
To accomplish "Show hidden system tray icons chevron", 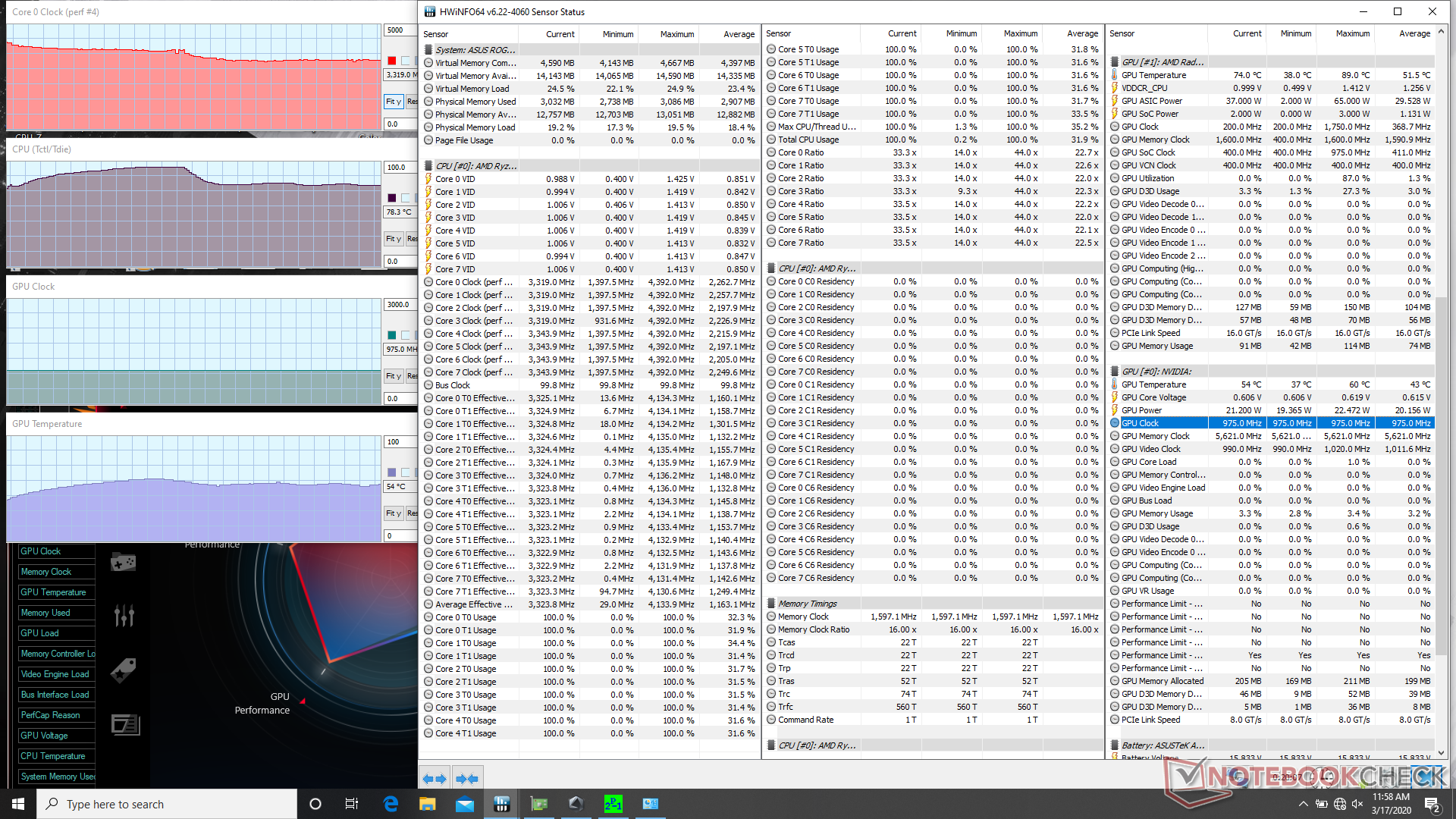I will (x=1303, y=804).
